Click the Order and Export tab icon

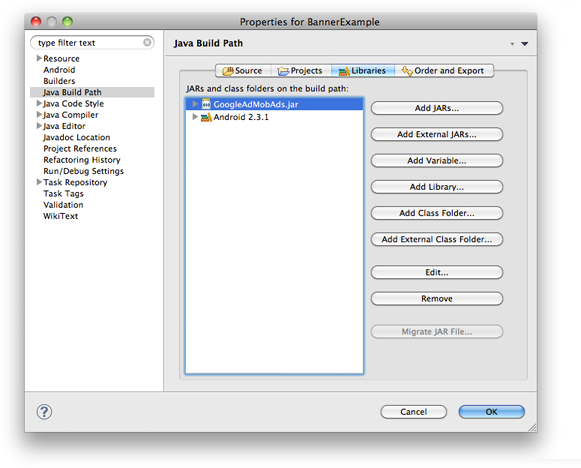tap(407, 71)
